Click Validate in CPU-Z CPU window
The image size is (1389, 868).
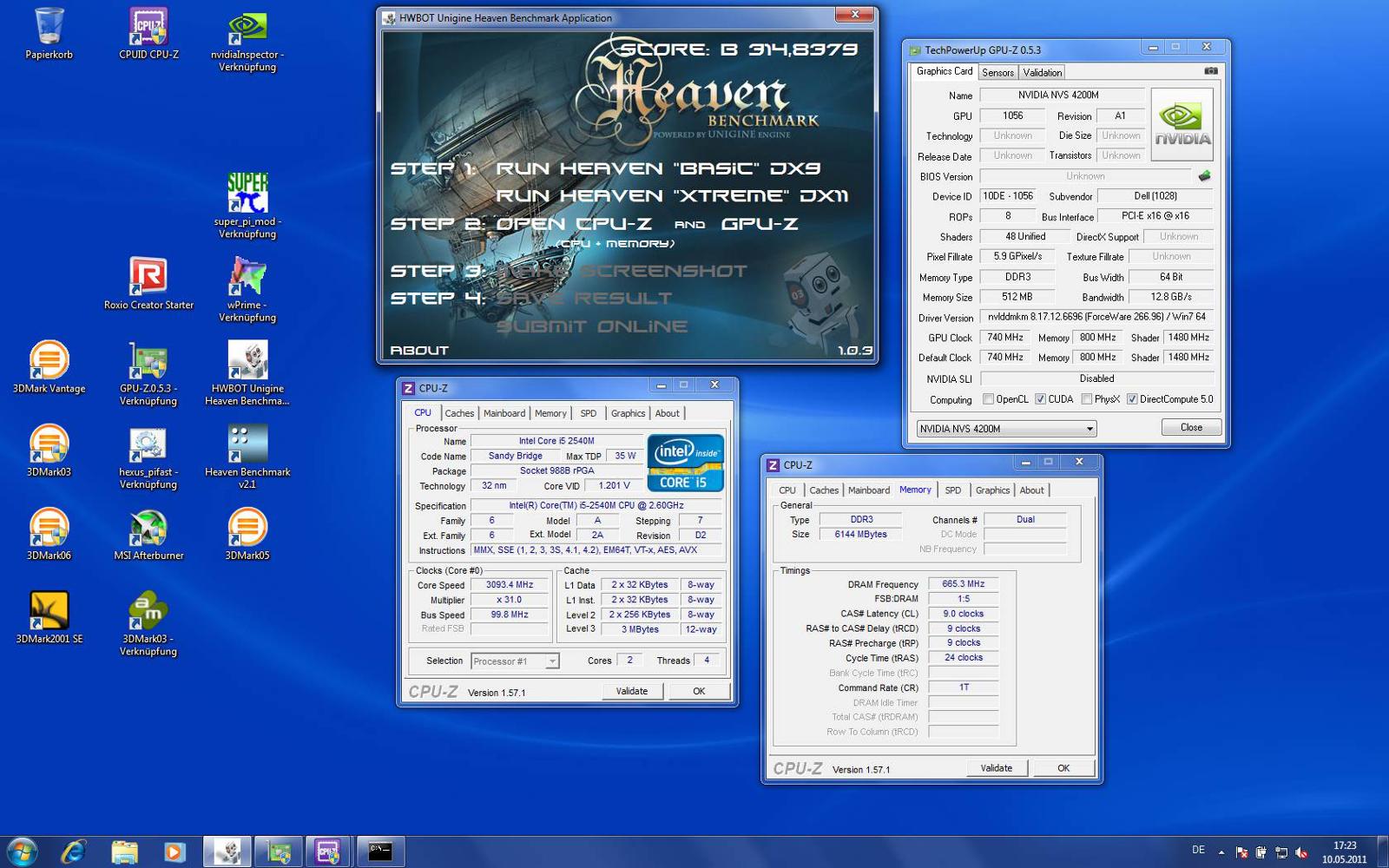click(632, 691)
